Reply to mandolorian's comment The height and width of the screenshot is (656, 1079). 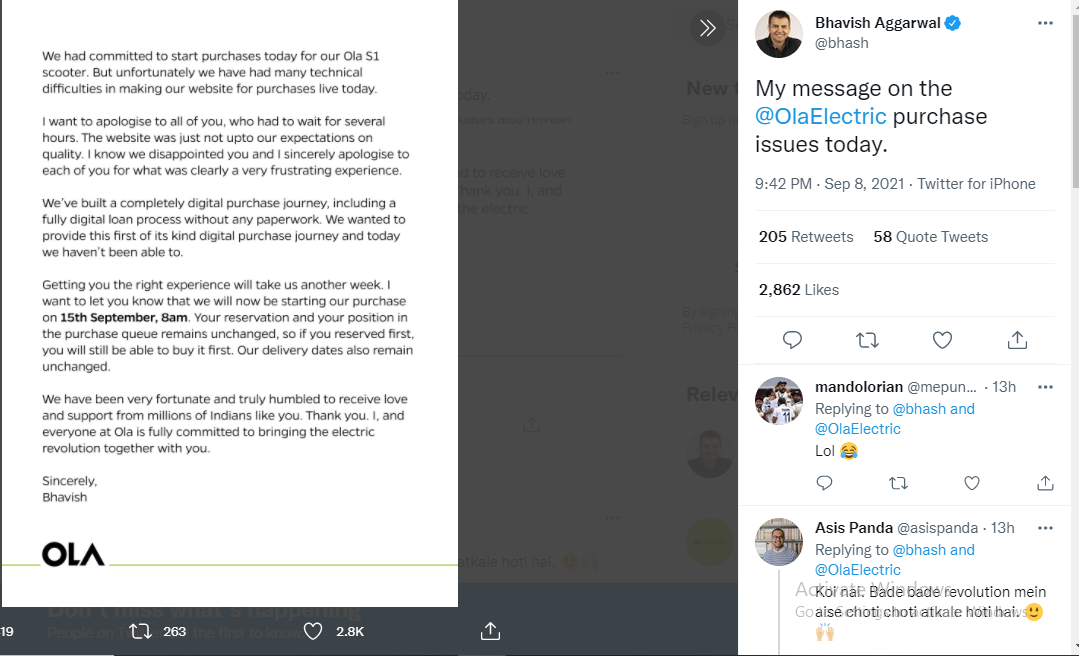coord(824,483)
